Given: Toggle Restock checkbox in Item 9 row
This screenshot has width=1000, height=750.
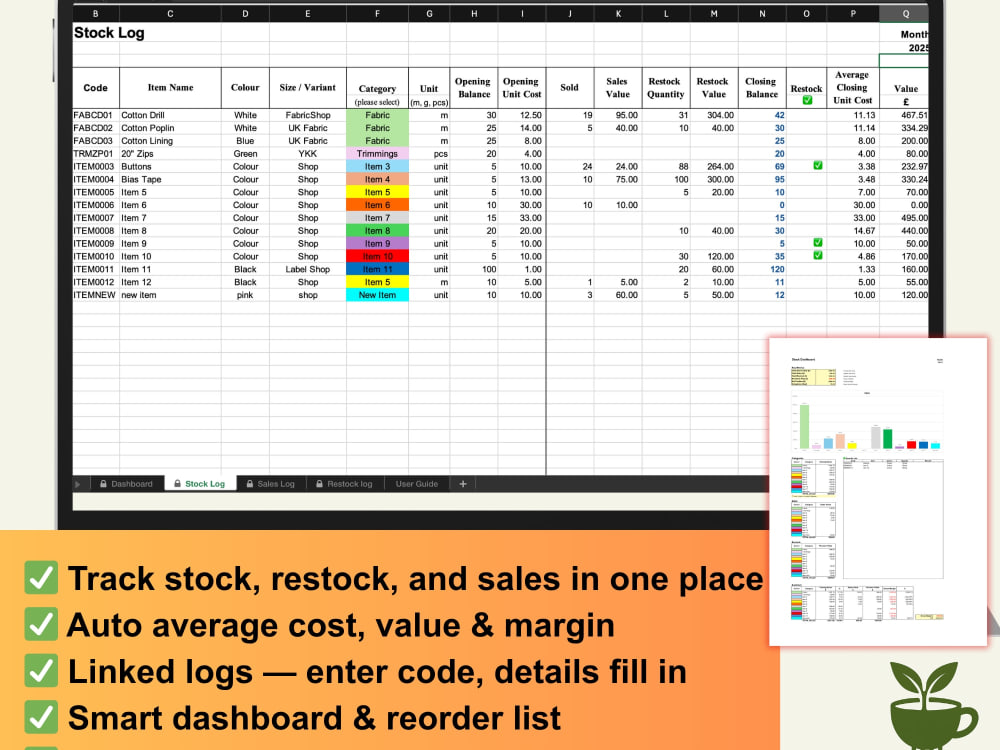Looking at the screenshot, I should click(x=818, y=242).
